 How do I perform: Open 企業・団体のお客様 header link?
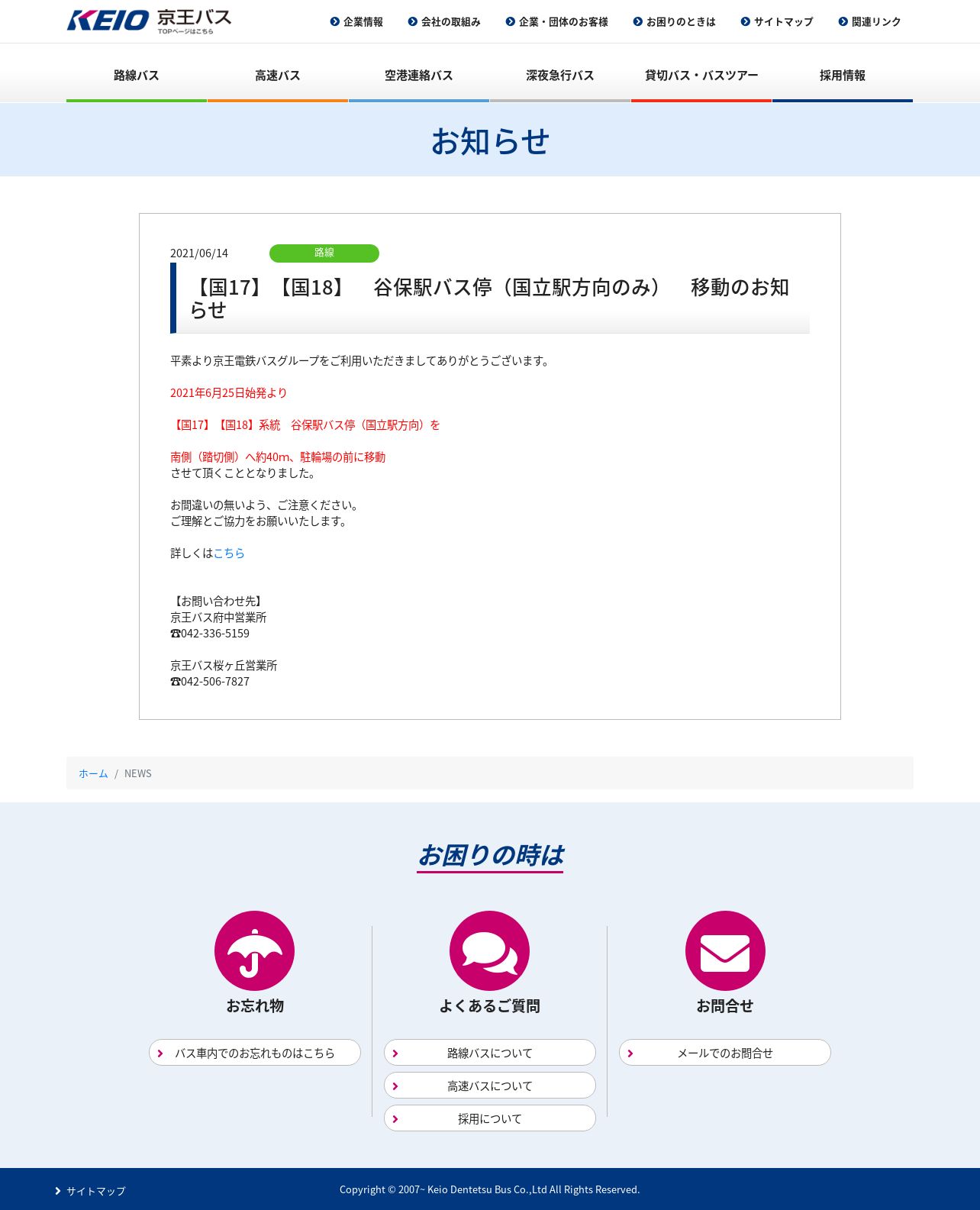point(563,21)
